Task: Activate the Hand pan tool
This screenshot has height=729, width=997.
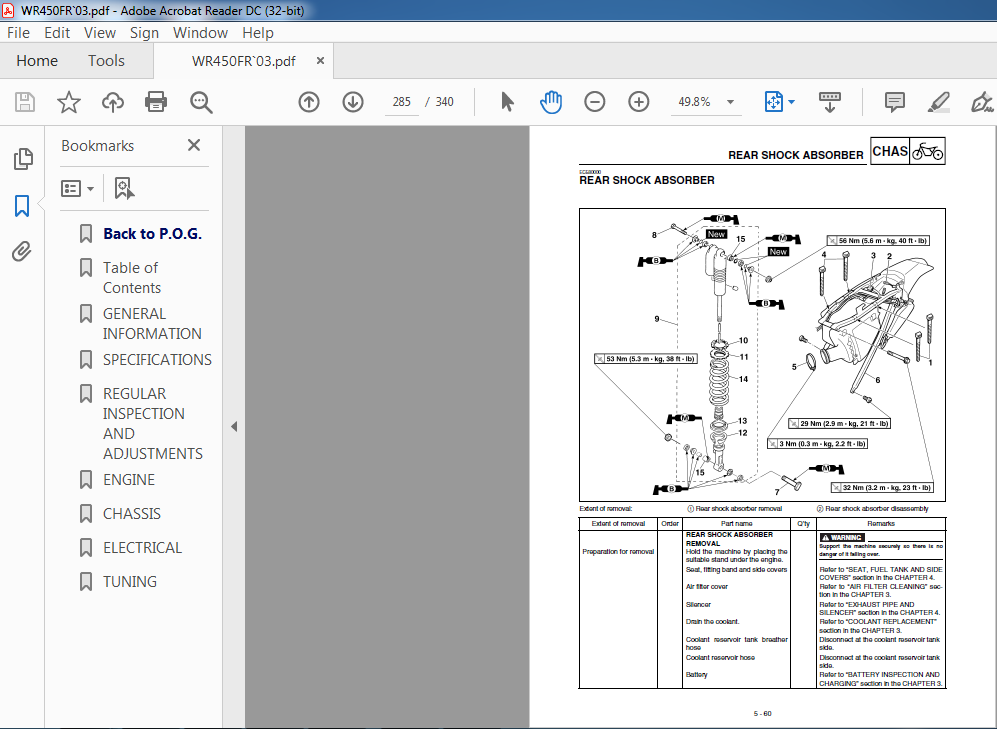Action: 551,102
